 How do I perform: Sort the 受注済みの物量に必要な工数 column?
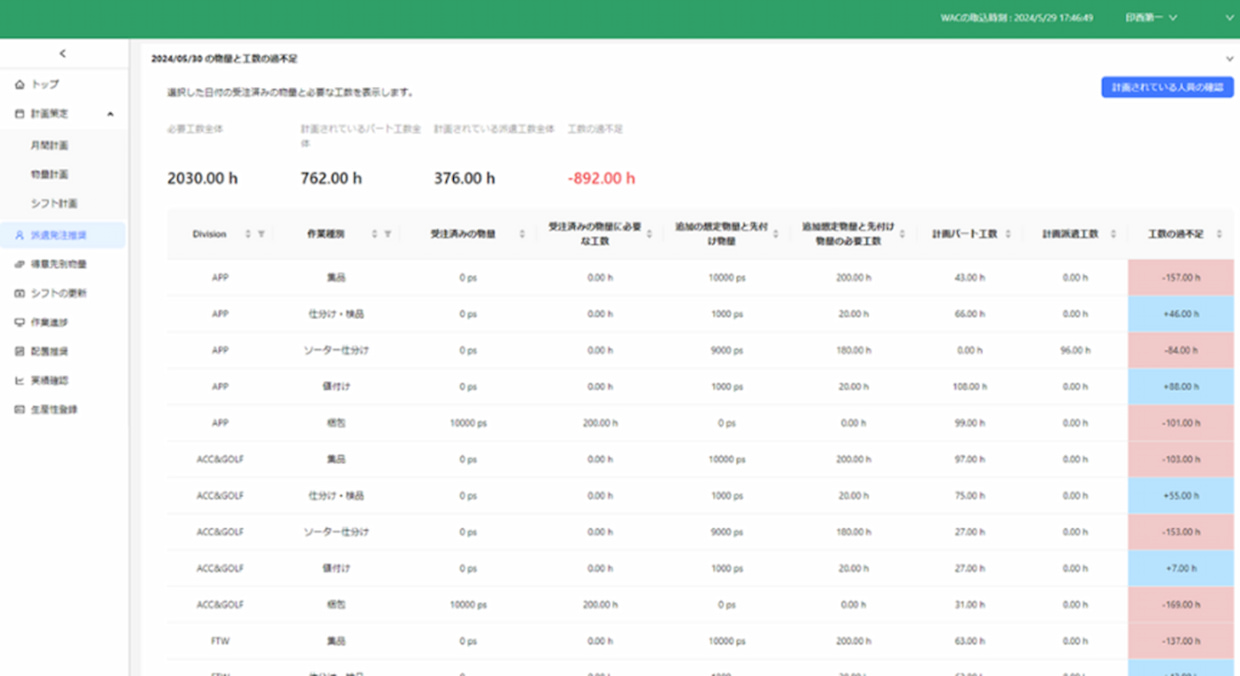(649, 234)
